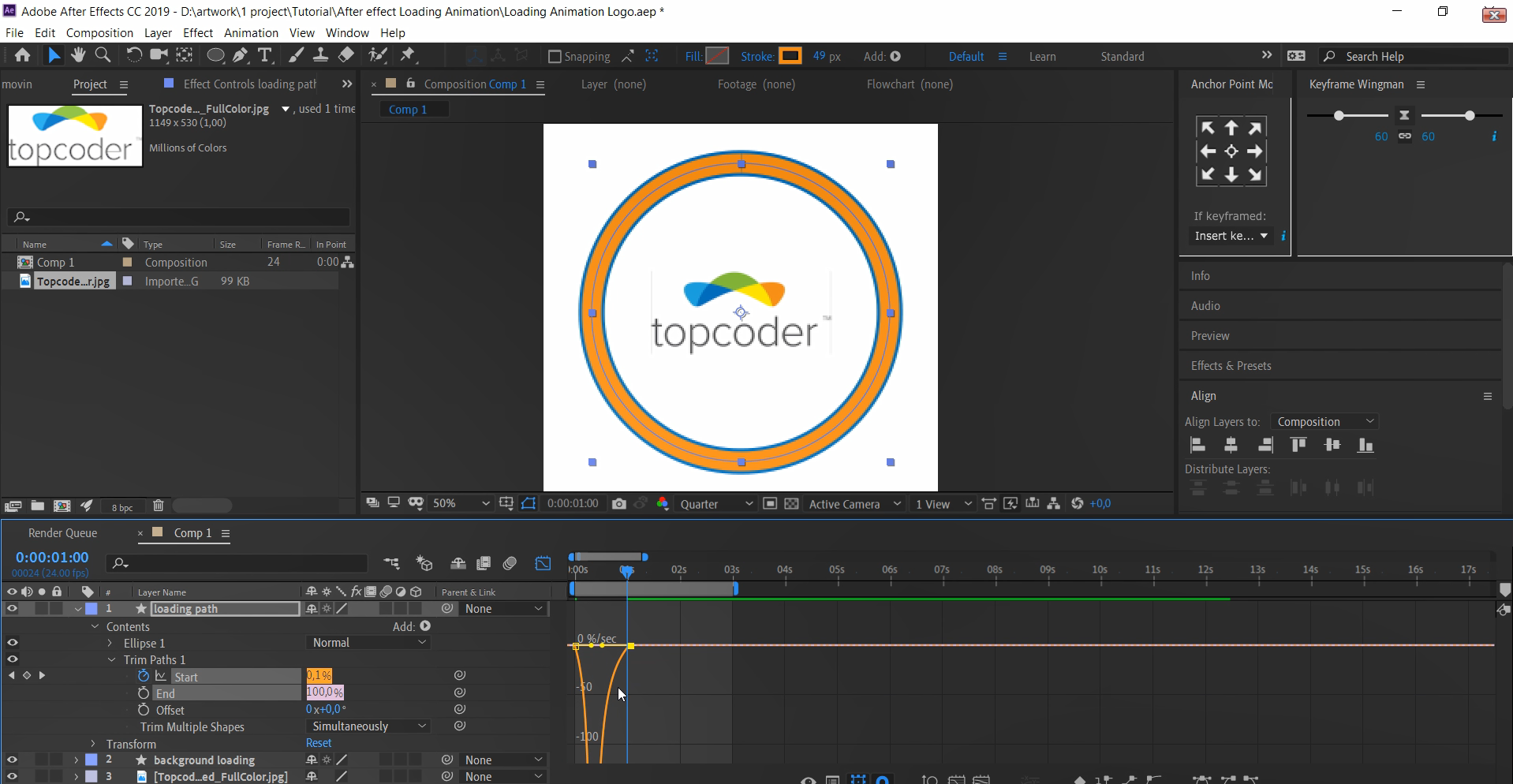The height and width of the screenshot is (784, 1513).
Task: Click the Stroke color swatch
Action: click(x=790, y=56)
